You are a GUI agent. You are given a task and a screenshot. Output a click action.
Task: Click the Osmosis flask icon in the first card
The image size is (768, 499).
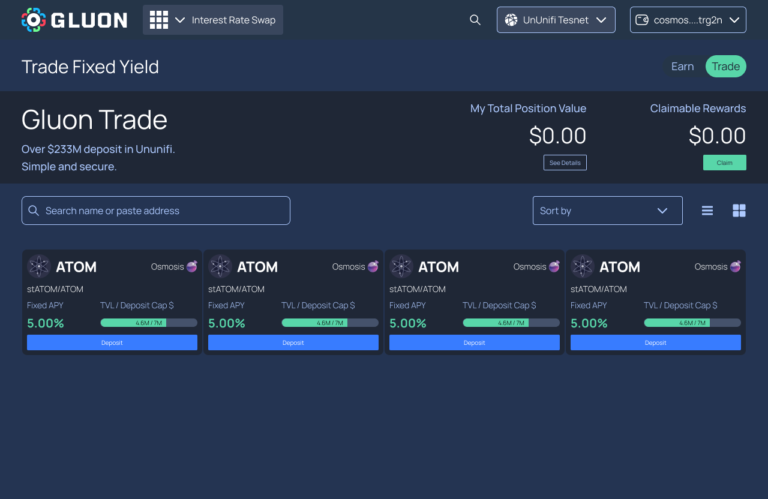click(x=192, y=266)
